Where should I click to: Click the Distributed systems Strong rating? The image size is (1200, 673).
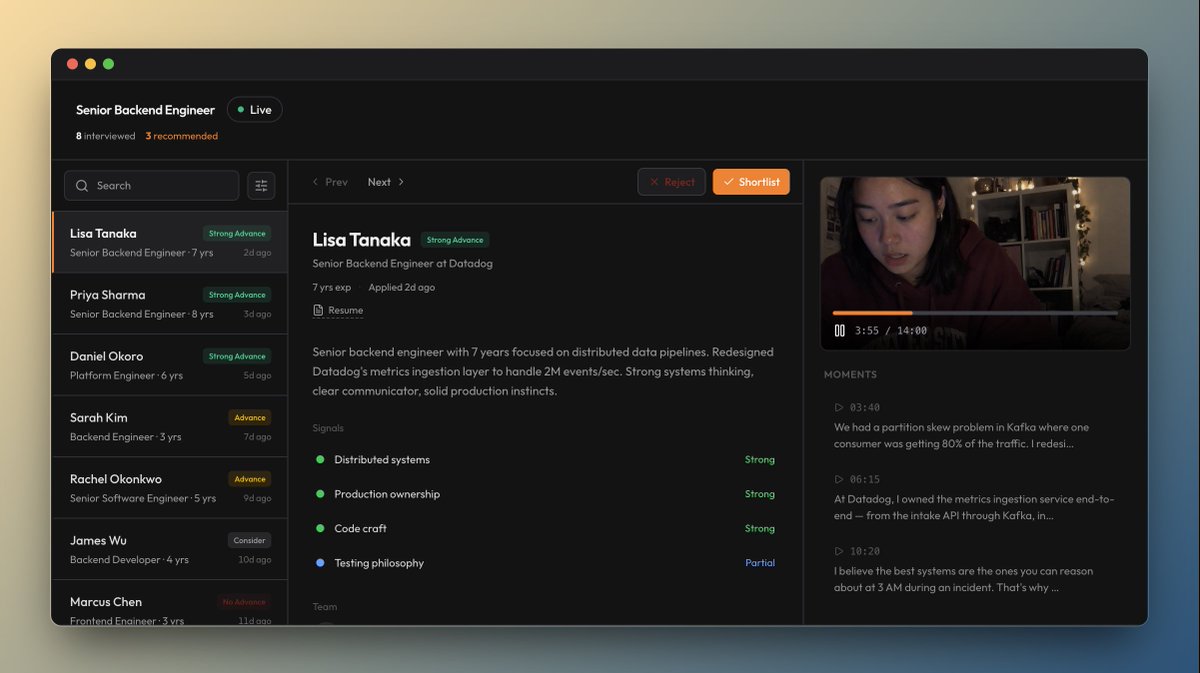click(760, 460)
